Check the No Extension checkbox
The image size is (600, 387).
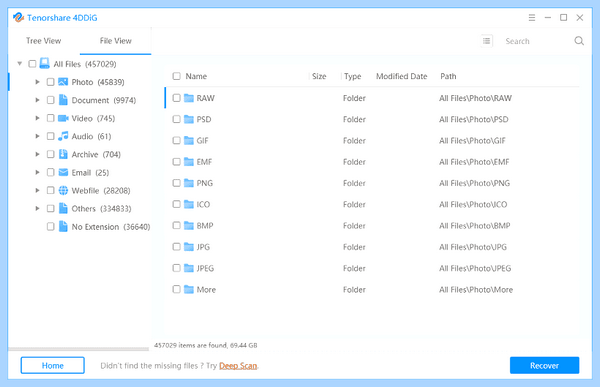[50, 226]
